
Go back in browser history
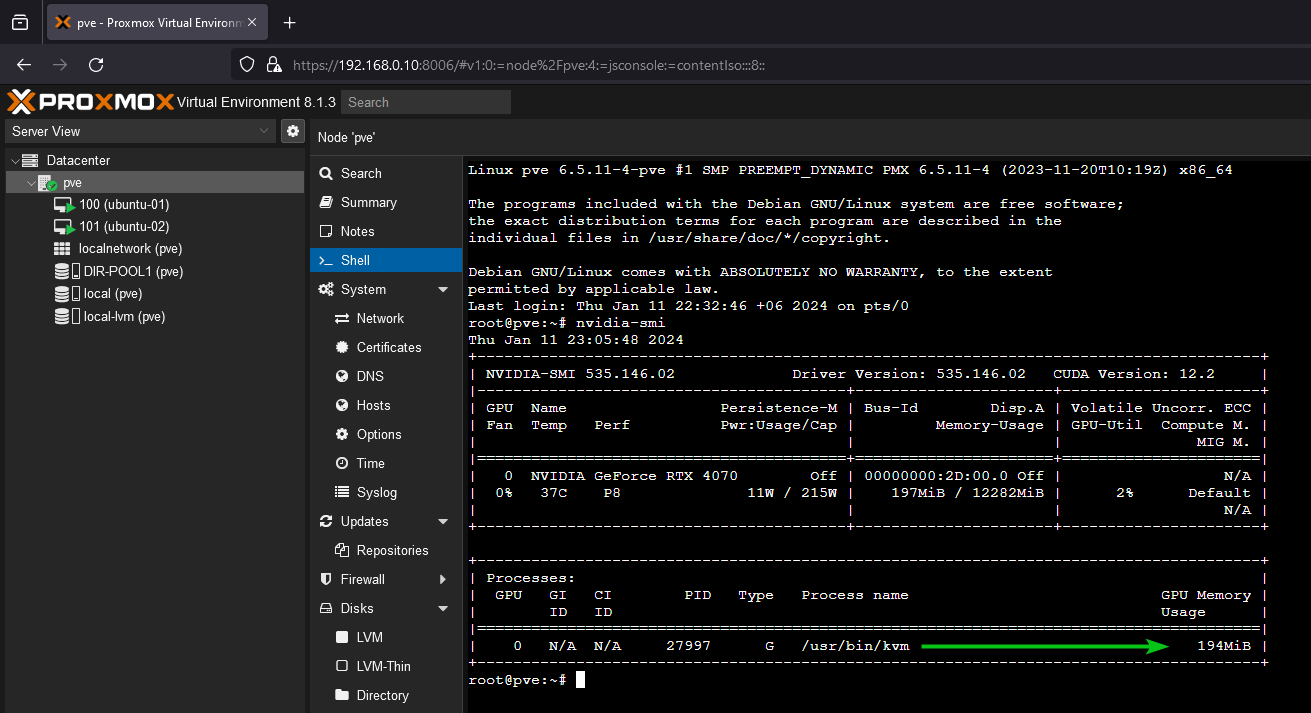pyautogui.click(x=24, y=65)
